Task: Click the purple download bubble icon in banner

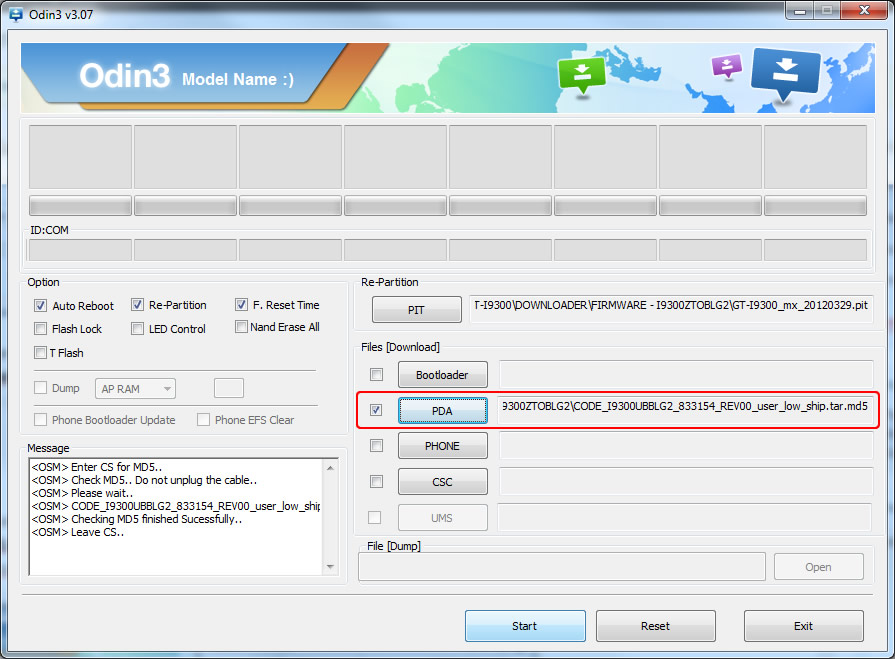Action: [727, 65]
